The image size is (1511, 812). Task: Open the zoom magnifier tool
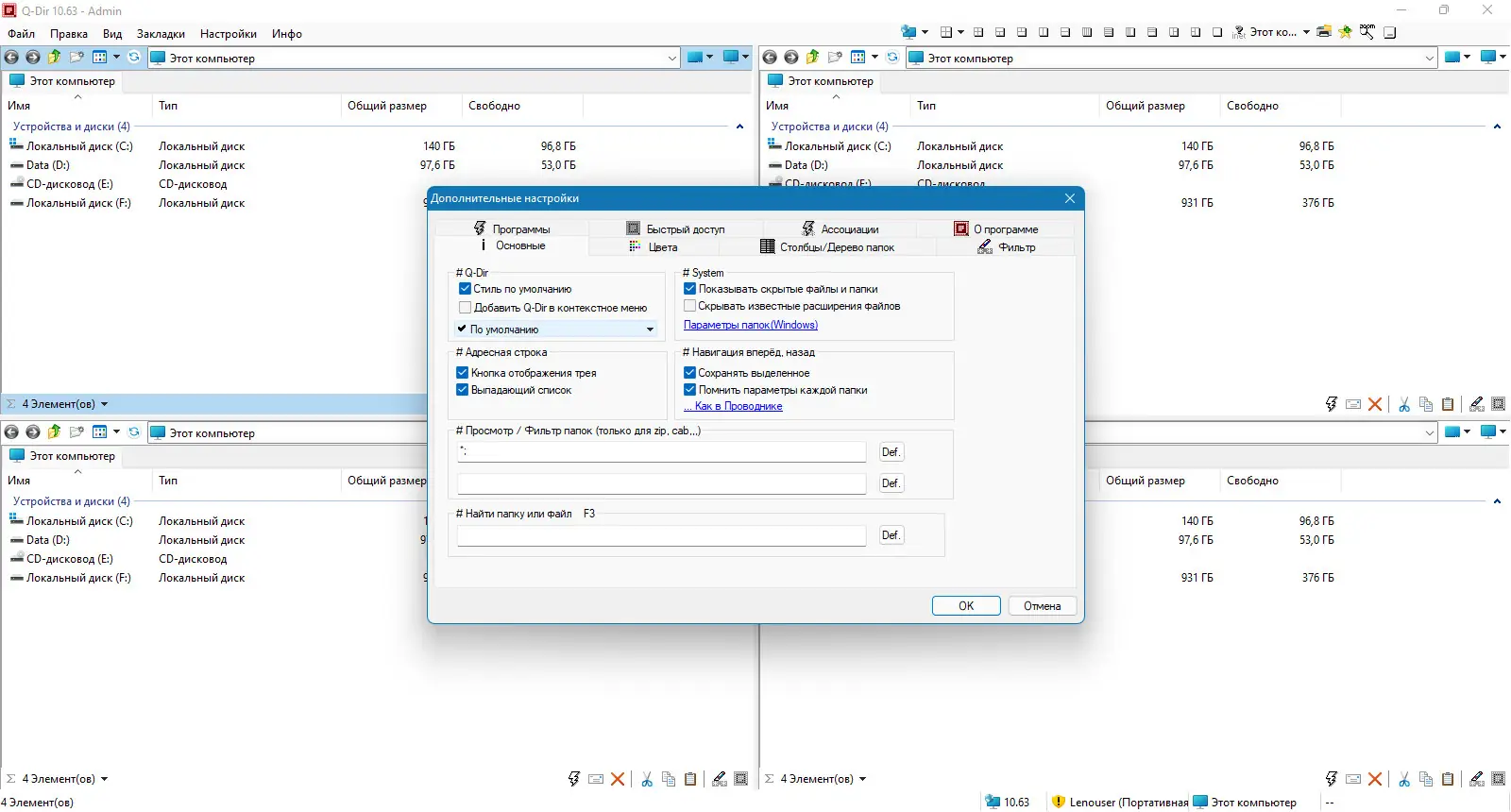1367,32
